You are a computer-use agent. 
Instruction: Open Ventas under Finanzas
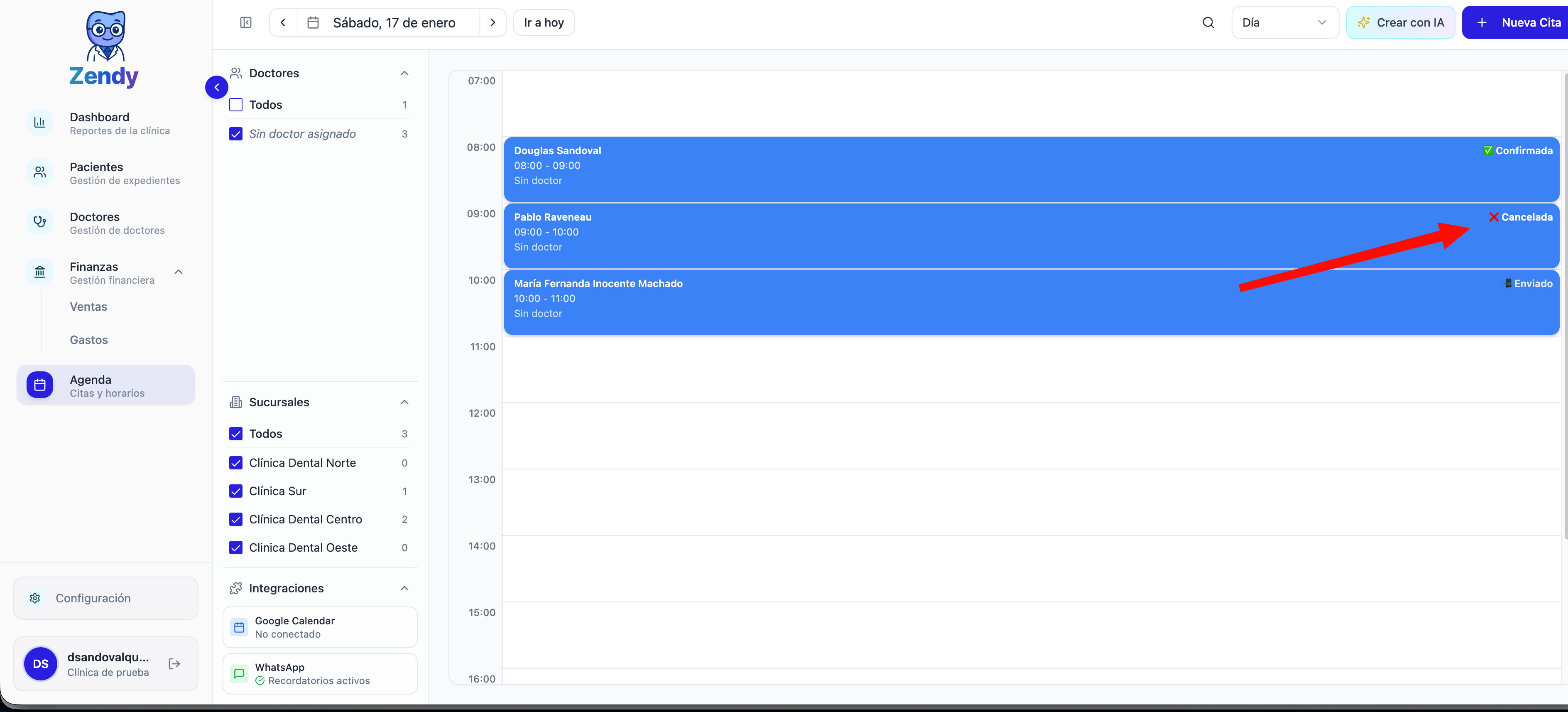pyautogui.click(x=88, y=307)
